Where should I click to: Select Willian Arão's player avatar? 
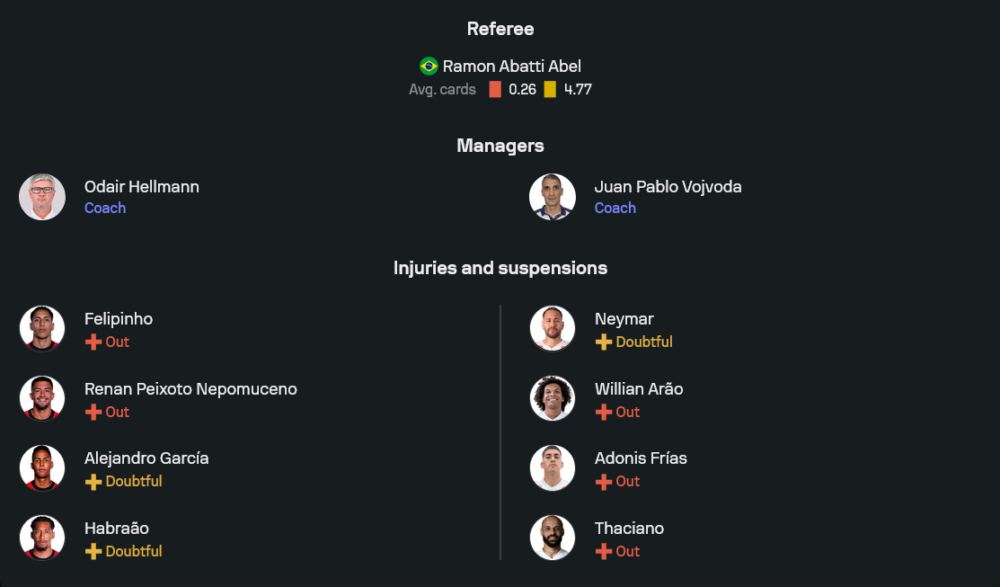pyautogui.click(x=552, y=398)
